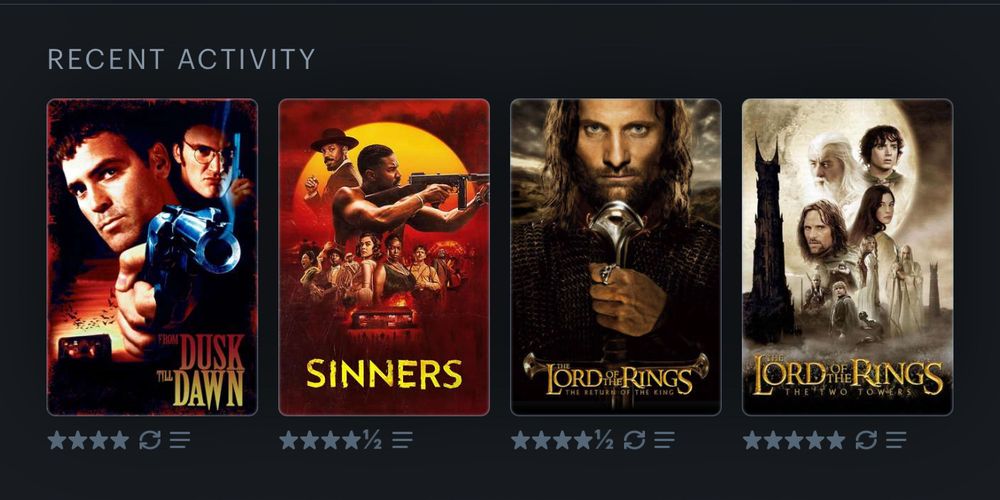Open the review icon under The Return of the King
This screenshot has height=500, width=1000.
click(665, 440)
